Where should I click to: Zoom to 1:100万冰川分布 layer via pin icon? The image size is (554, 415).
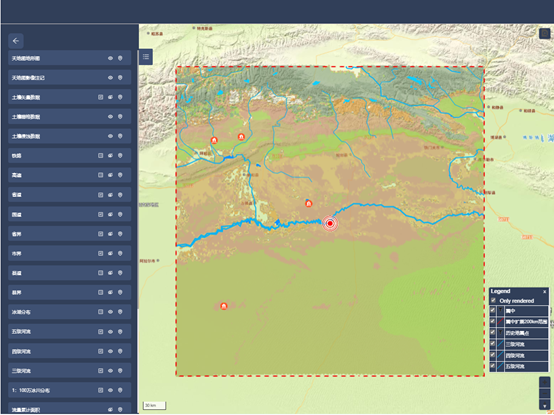(120, 390)
